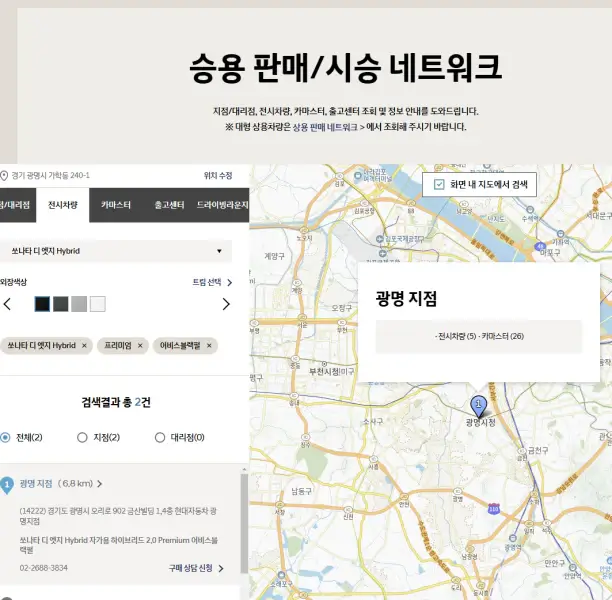Open 트림 선택 trim selection
The width and height of the screenshot is (612, 600).
(x=212, y=282)
